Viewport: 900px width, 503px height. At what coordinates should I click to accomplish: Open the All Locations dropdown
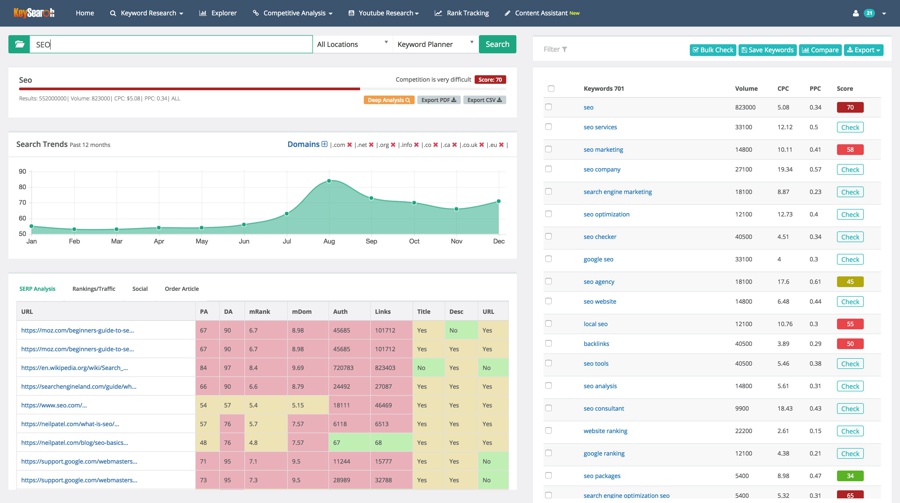[x=352, y=44]
